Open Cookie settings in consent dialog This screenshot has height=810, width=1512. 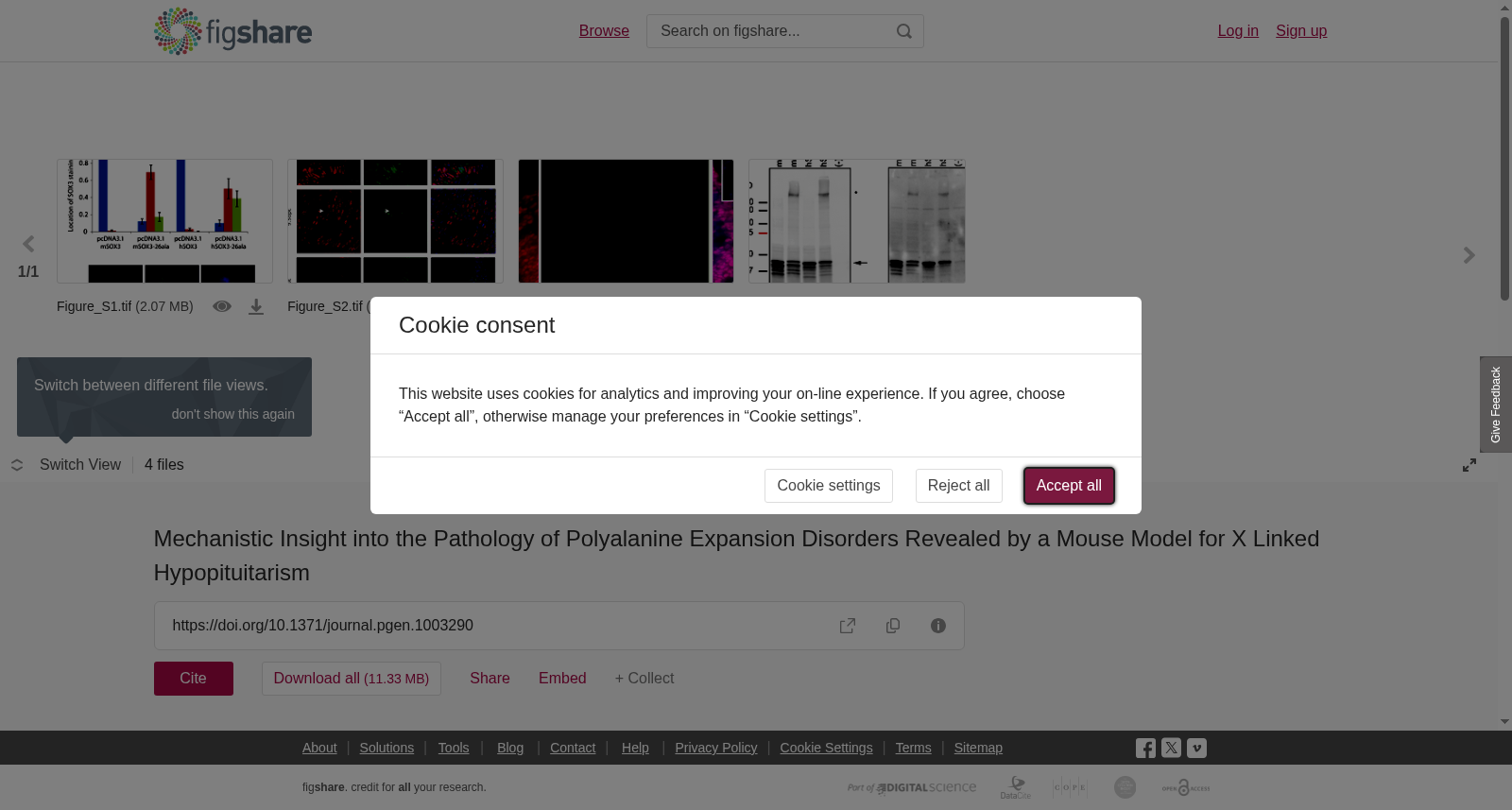(x=829, y=486)
